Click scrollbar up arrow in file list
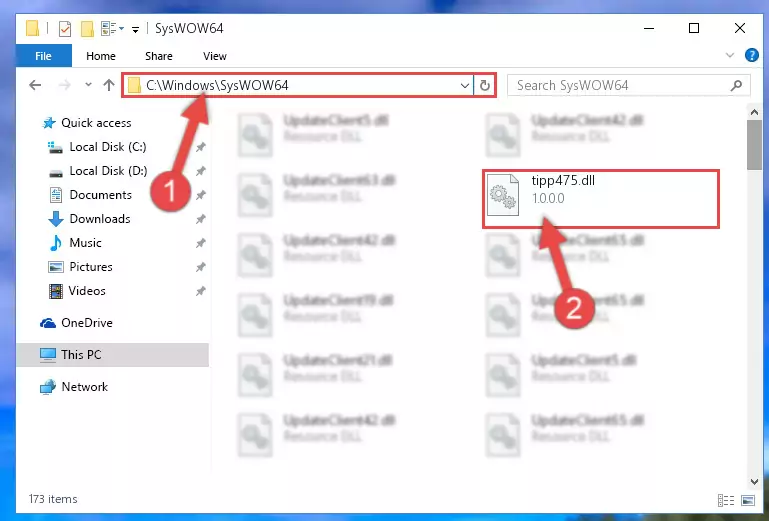The height and width of the screenshot is (521, 769). (x=754, y=112)
